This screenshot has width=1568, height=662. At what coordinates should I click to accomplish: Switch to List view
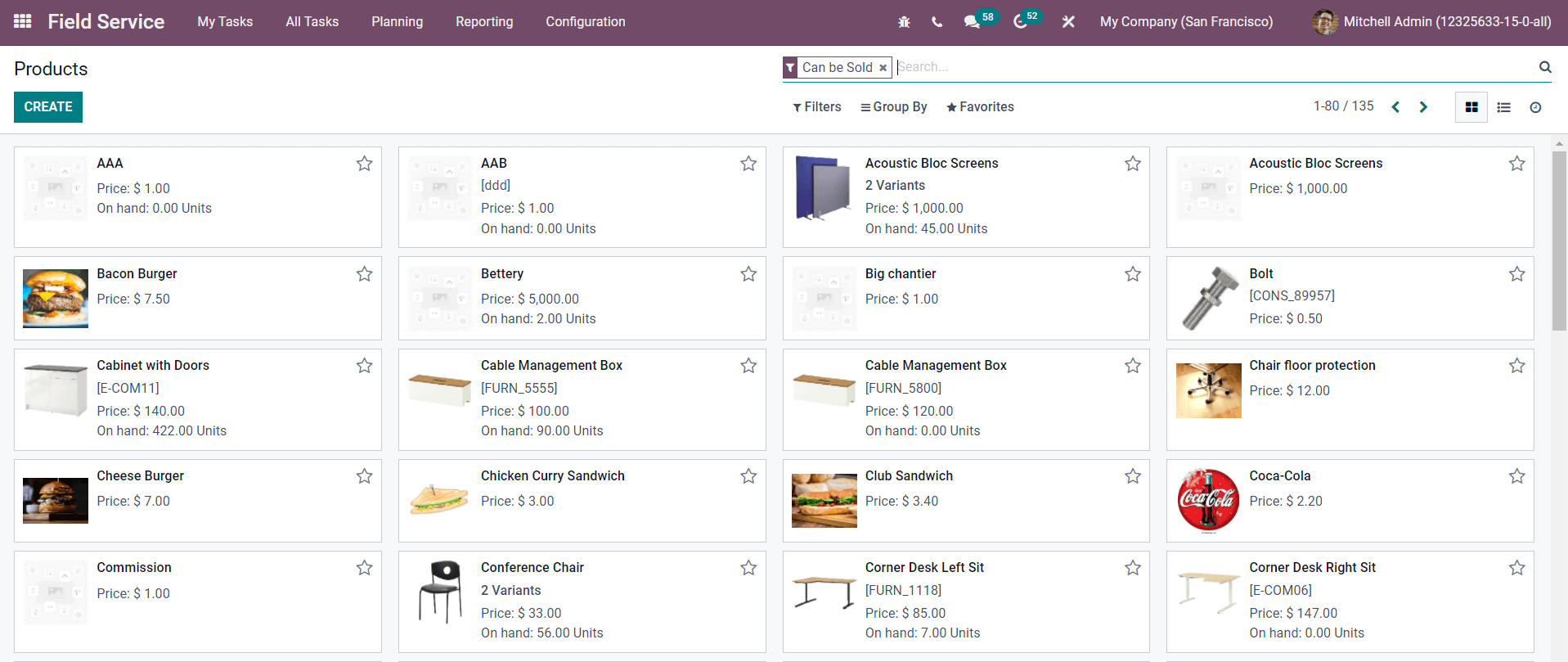[x=1503, y=107]
